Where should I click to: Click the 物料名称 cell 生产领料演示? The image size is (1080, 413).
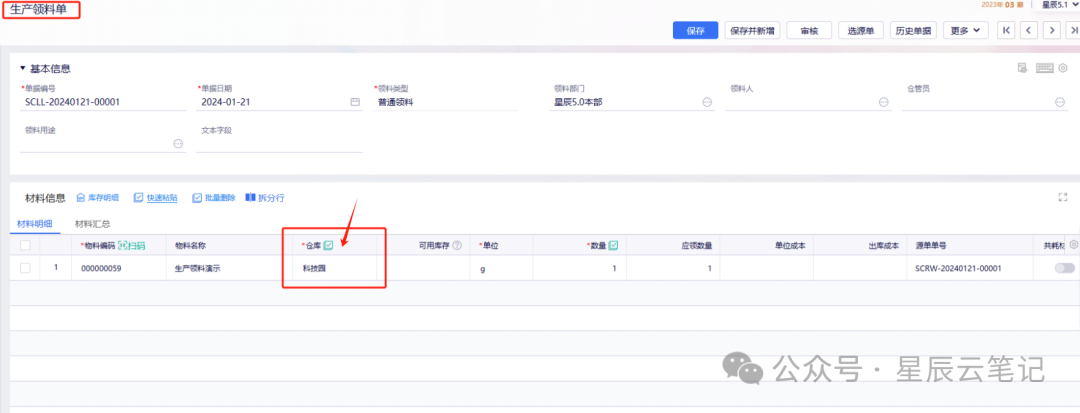point(229,268)
